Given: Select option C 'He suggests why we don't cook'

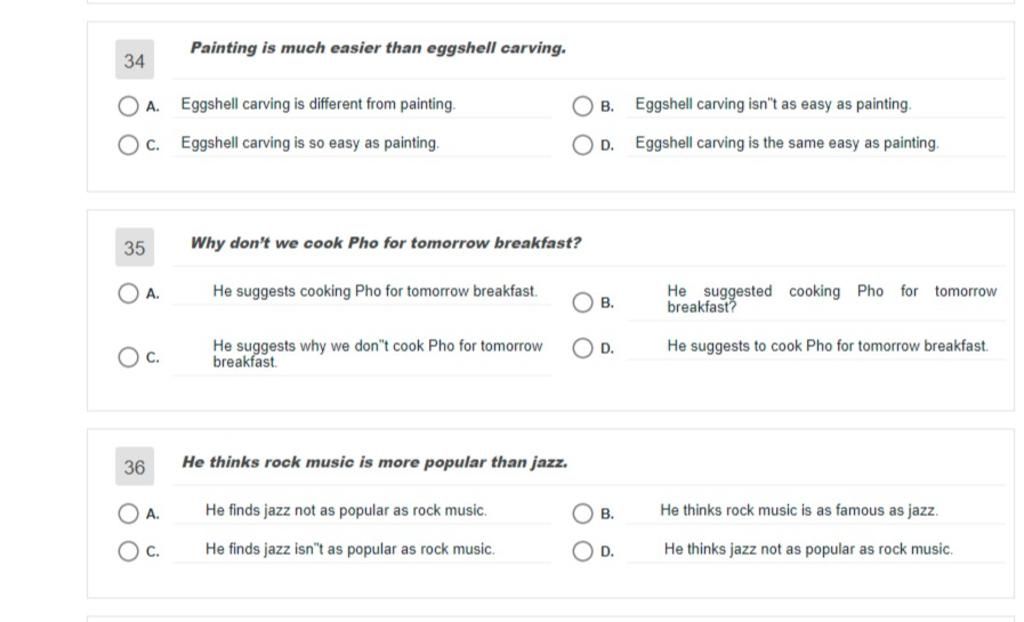Looking at the screenshot, I should [x=128, y=357].
